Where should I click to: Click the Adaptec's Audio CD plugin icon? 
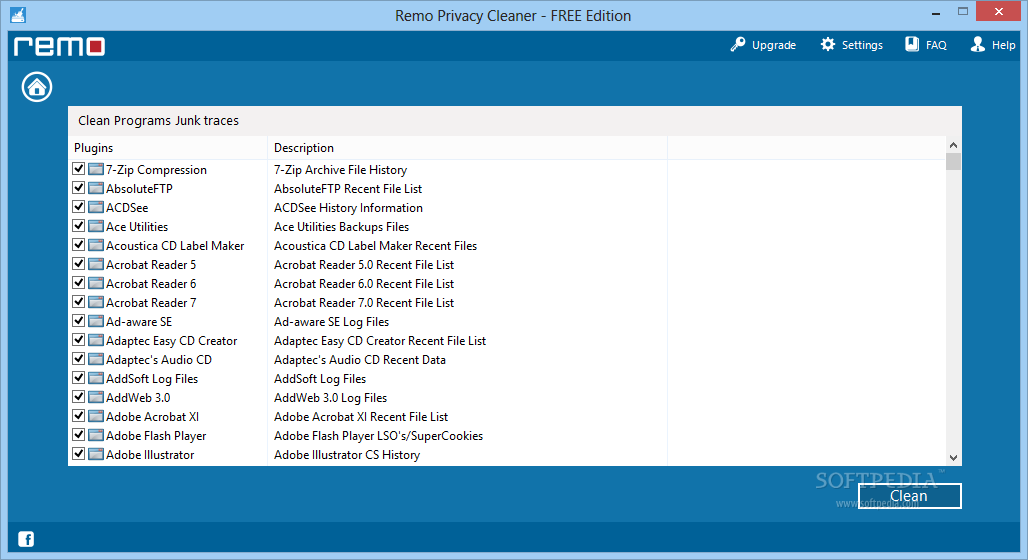coord(96,359)
